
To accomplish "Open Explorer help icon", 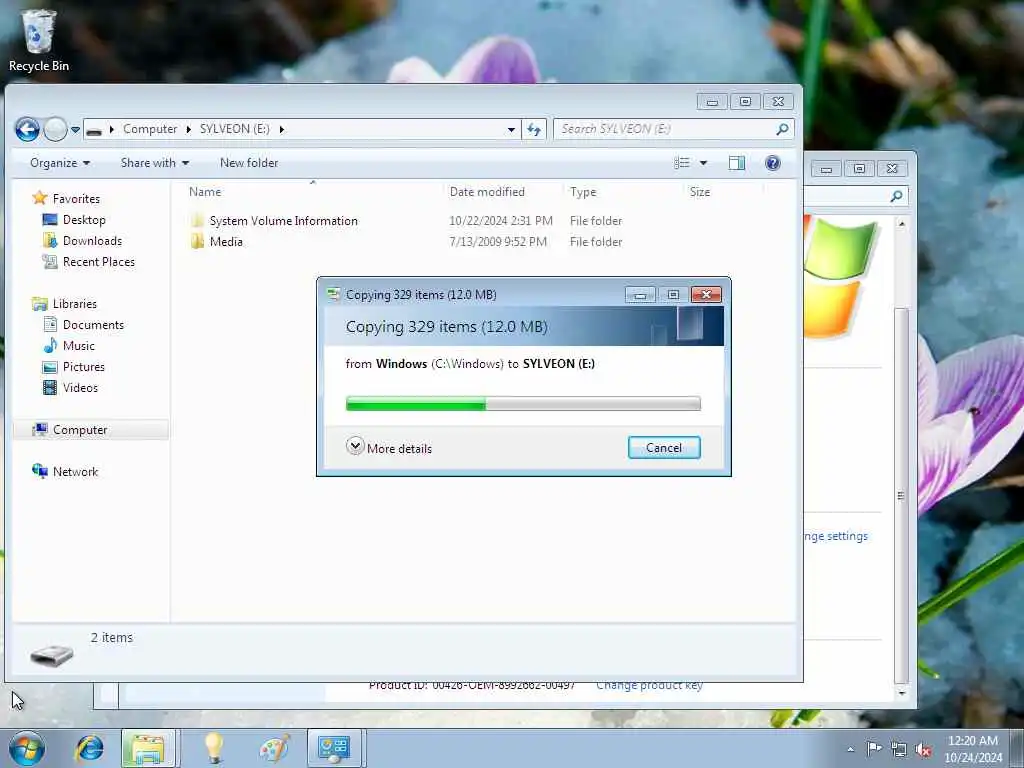I will [x=773, y=163].
